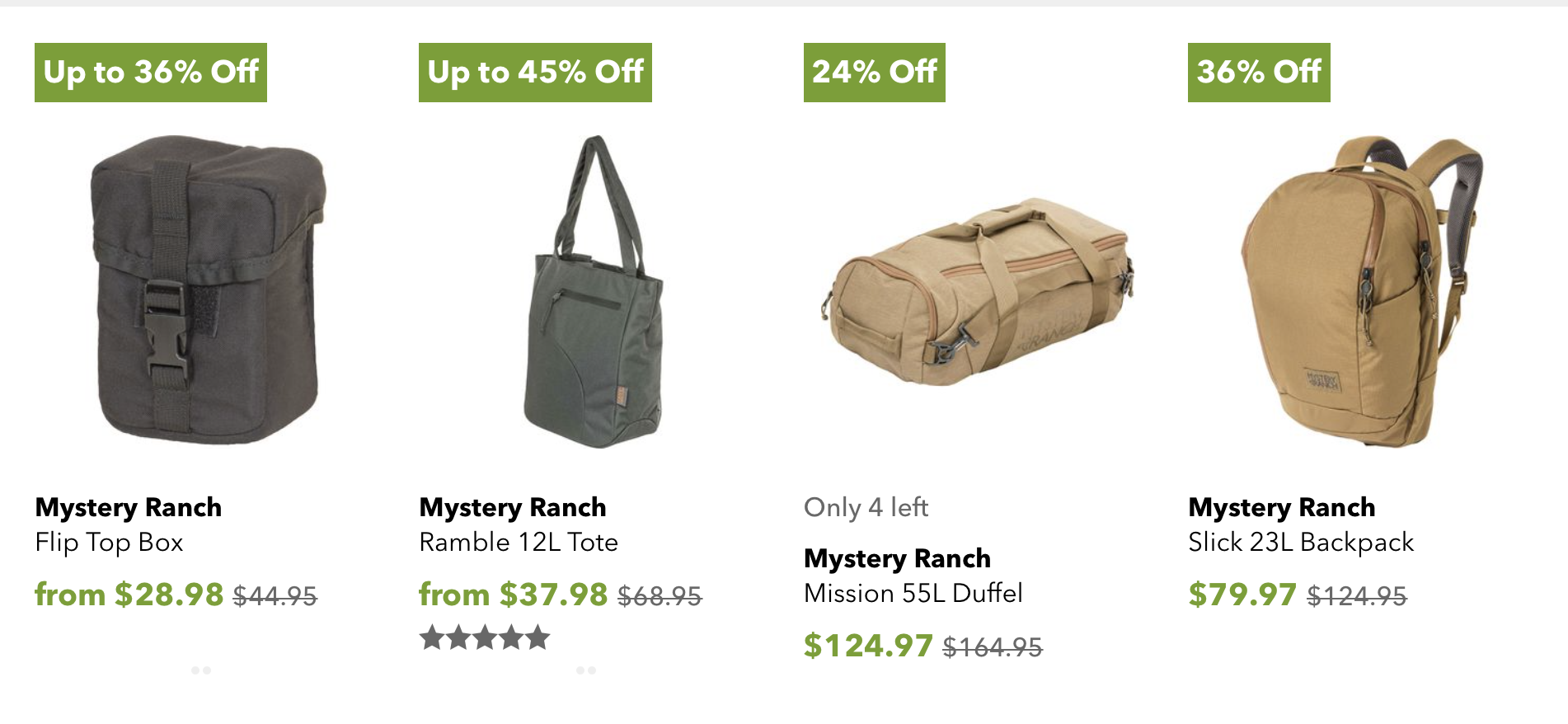
Task: Click the 36% Off badge on backpack
Action: coord(1259,73)
